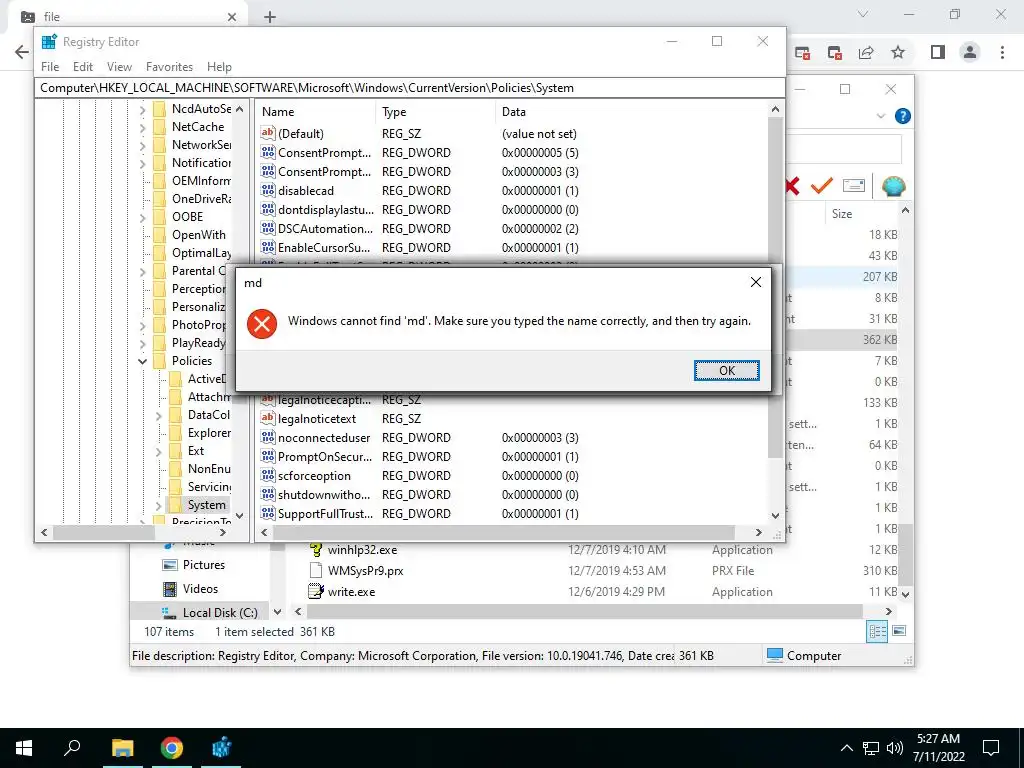Expand the PhotoProp registry key
Screen dimensions: 1024x768
pyautogui.click(x=143, y=325)
